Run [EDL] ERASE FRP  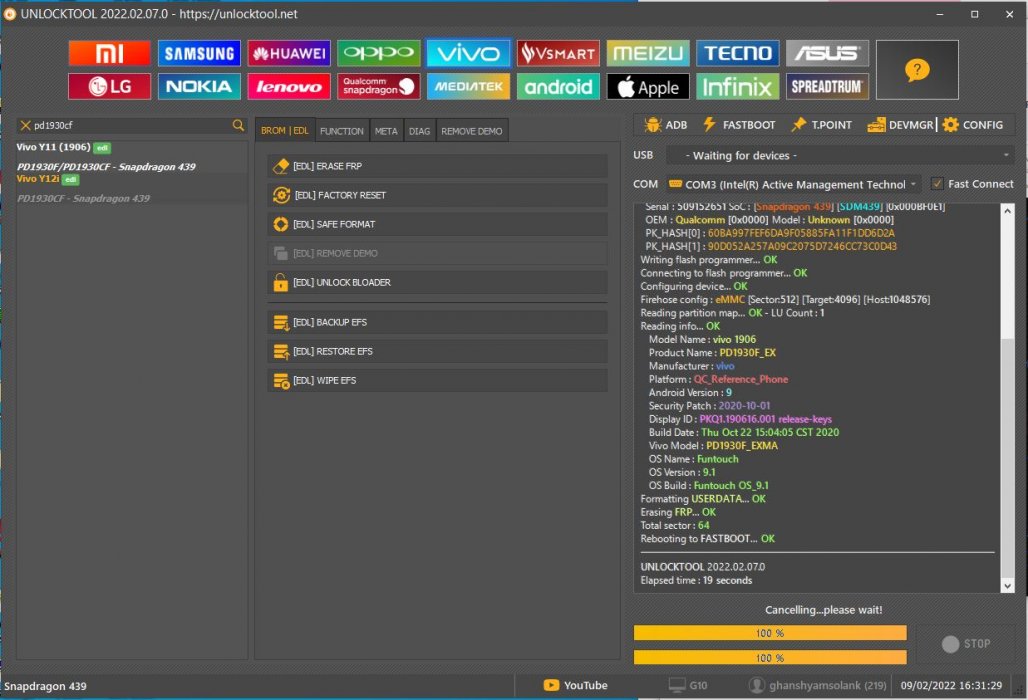point(437,166)
